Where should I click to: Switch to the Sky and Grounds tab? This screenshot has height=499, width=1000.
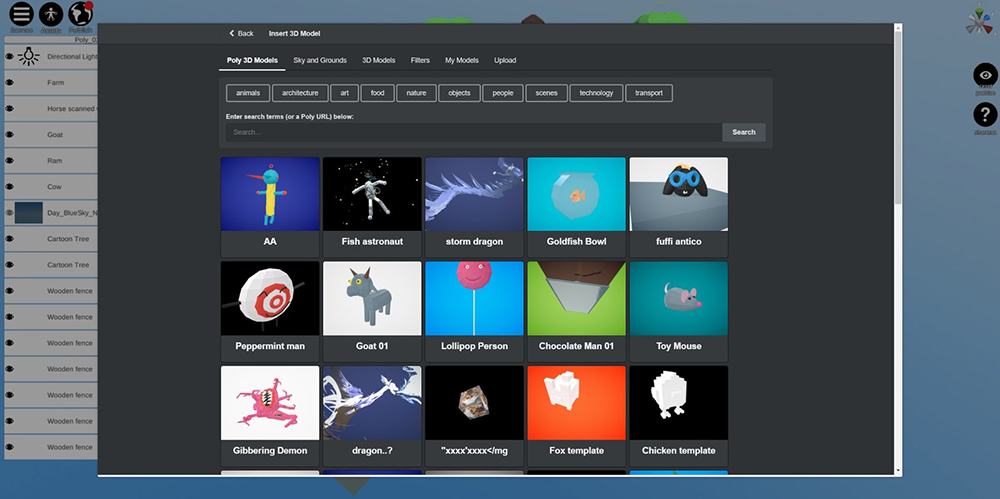pyautogui.click(x=320, y=60)
